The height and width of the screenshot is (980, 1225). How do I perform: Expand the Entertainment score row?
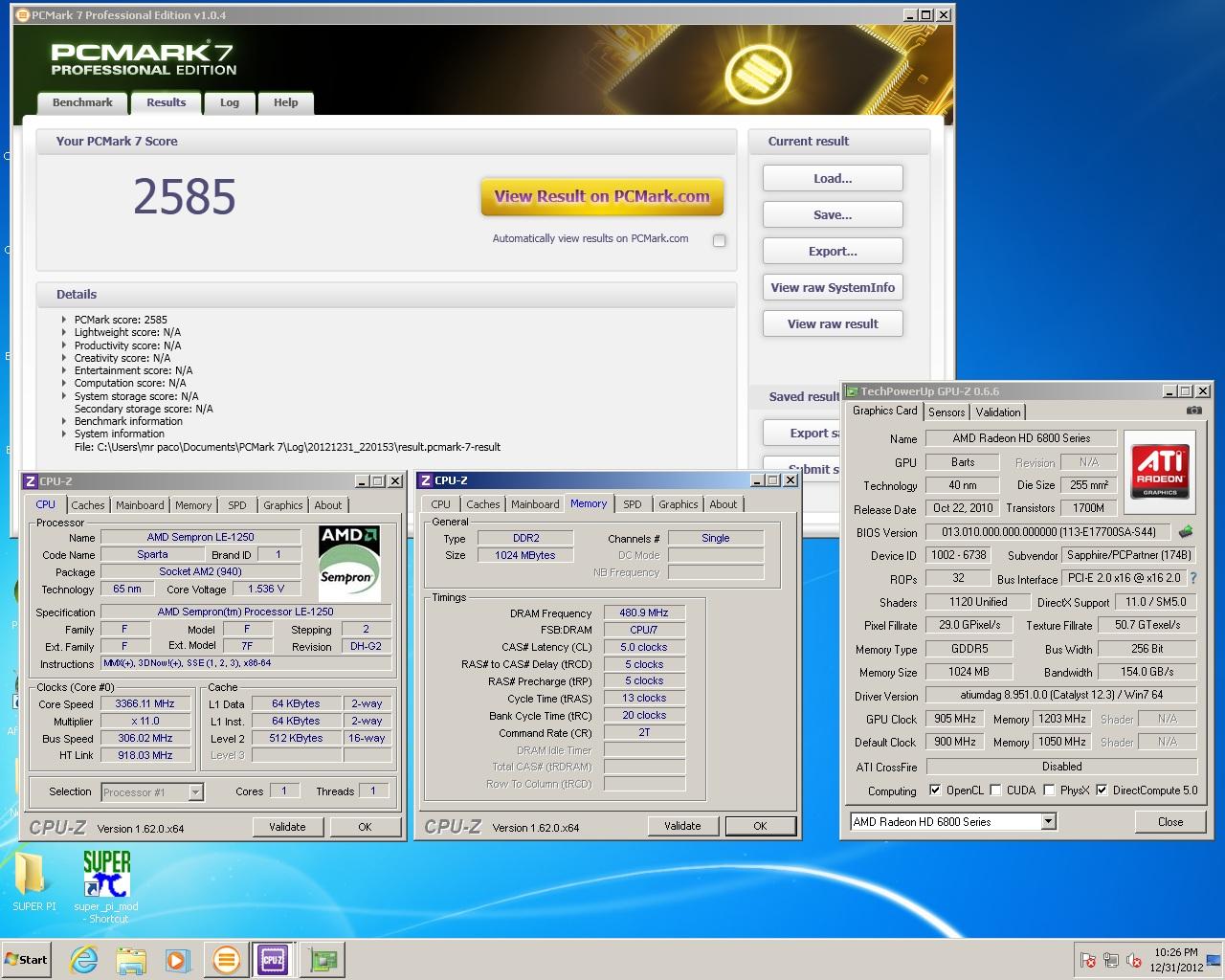point(64,370)
